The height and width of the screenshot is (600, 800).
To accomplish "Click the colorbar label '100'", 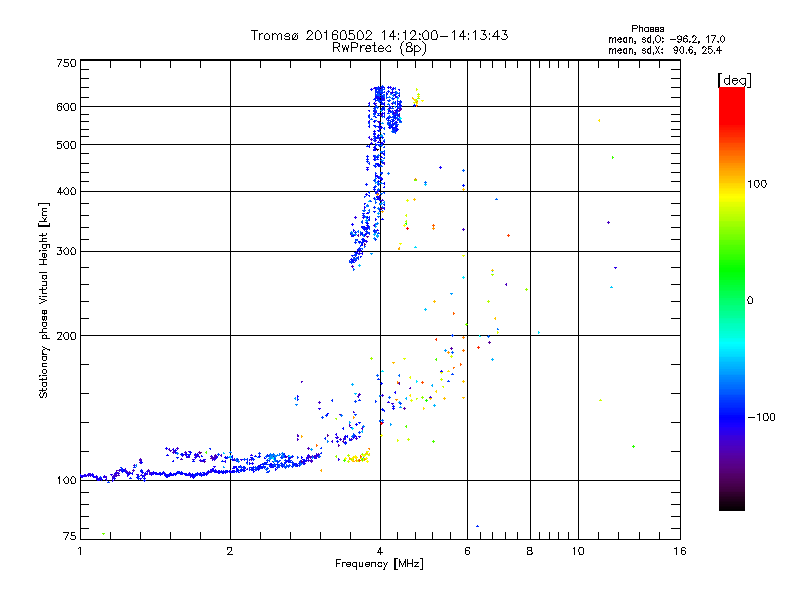I will [x=757, y=184].
